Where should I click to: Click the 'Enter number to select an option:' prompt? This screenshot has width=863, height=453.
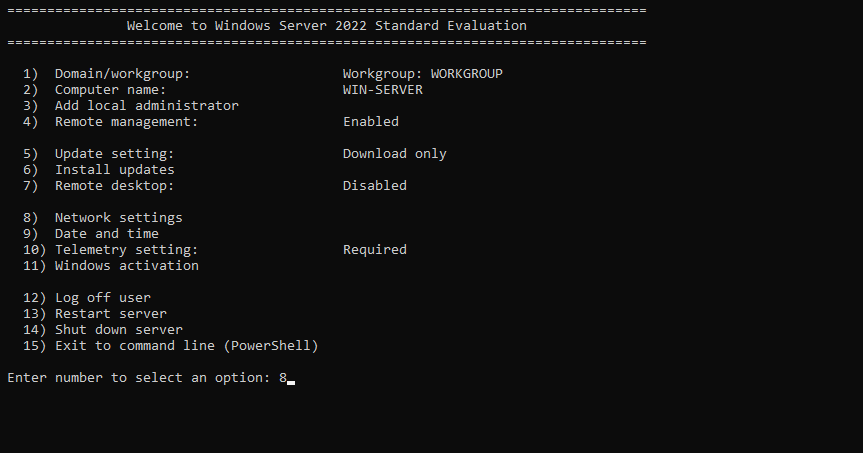(x=139, y=378)
